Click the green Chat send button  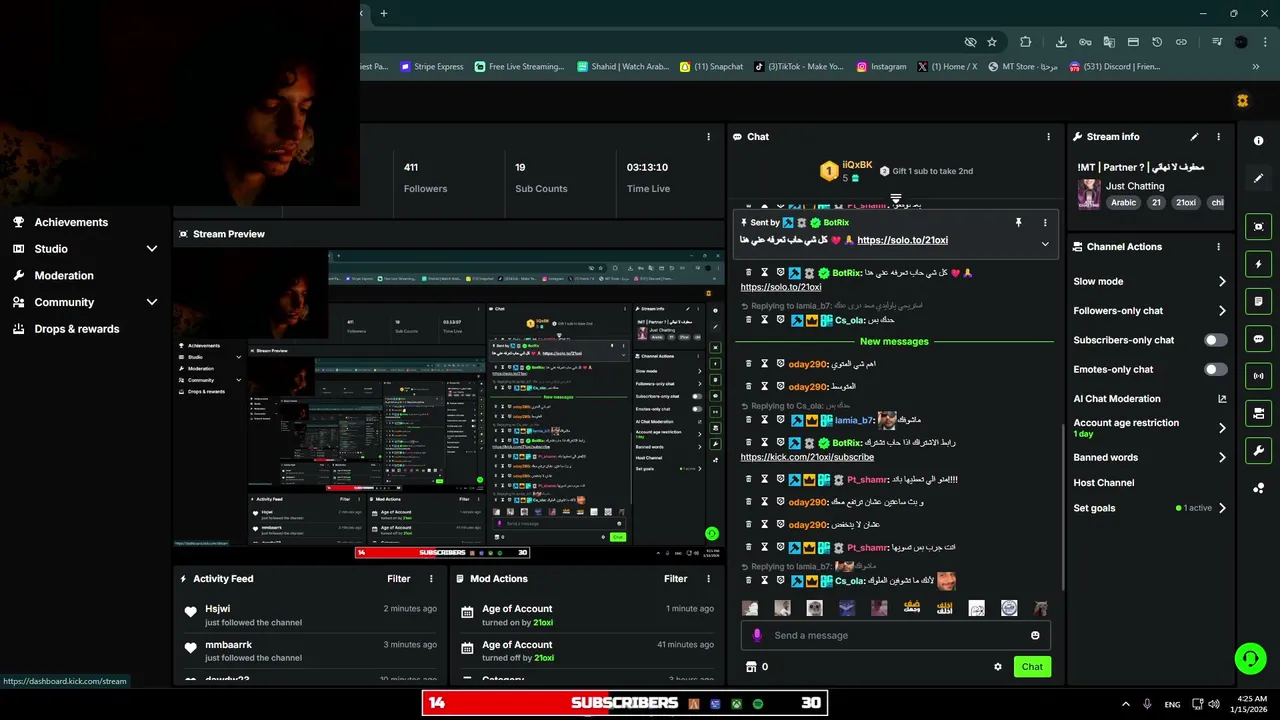point(1032,667)
